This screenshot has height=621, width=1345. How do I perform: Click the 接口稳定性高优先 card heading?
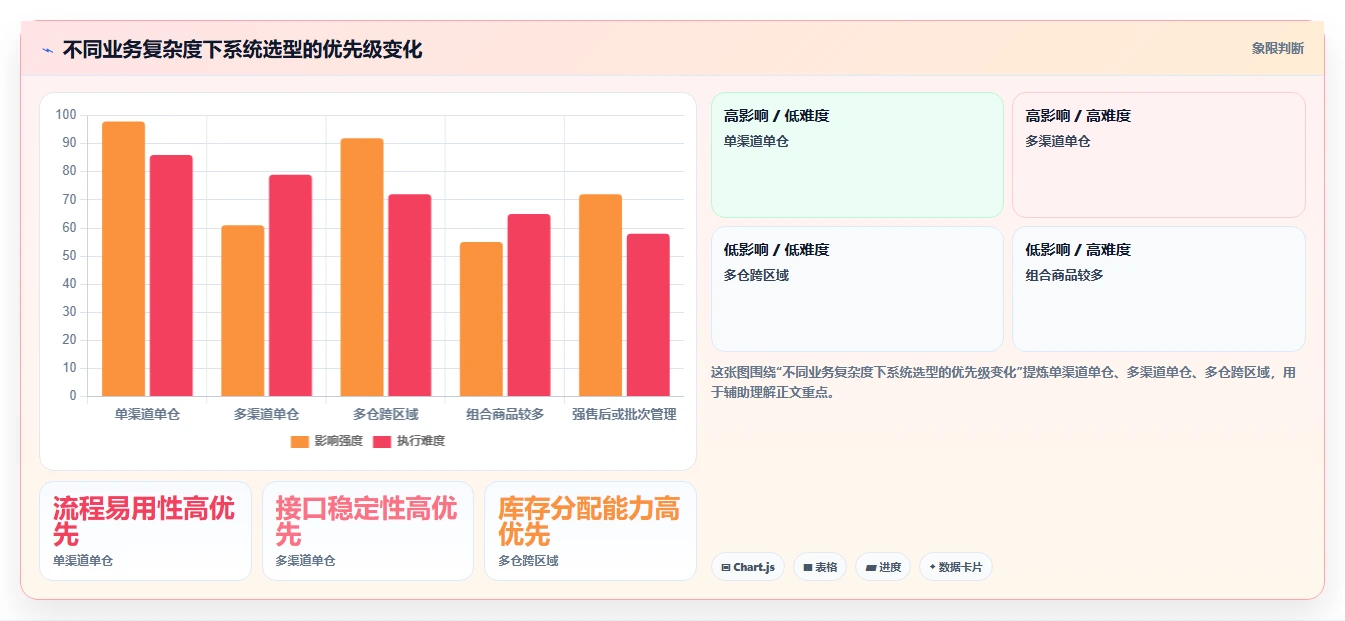366,520
